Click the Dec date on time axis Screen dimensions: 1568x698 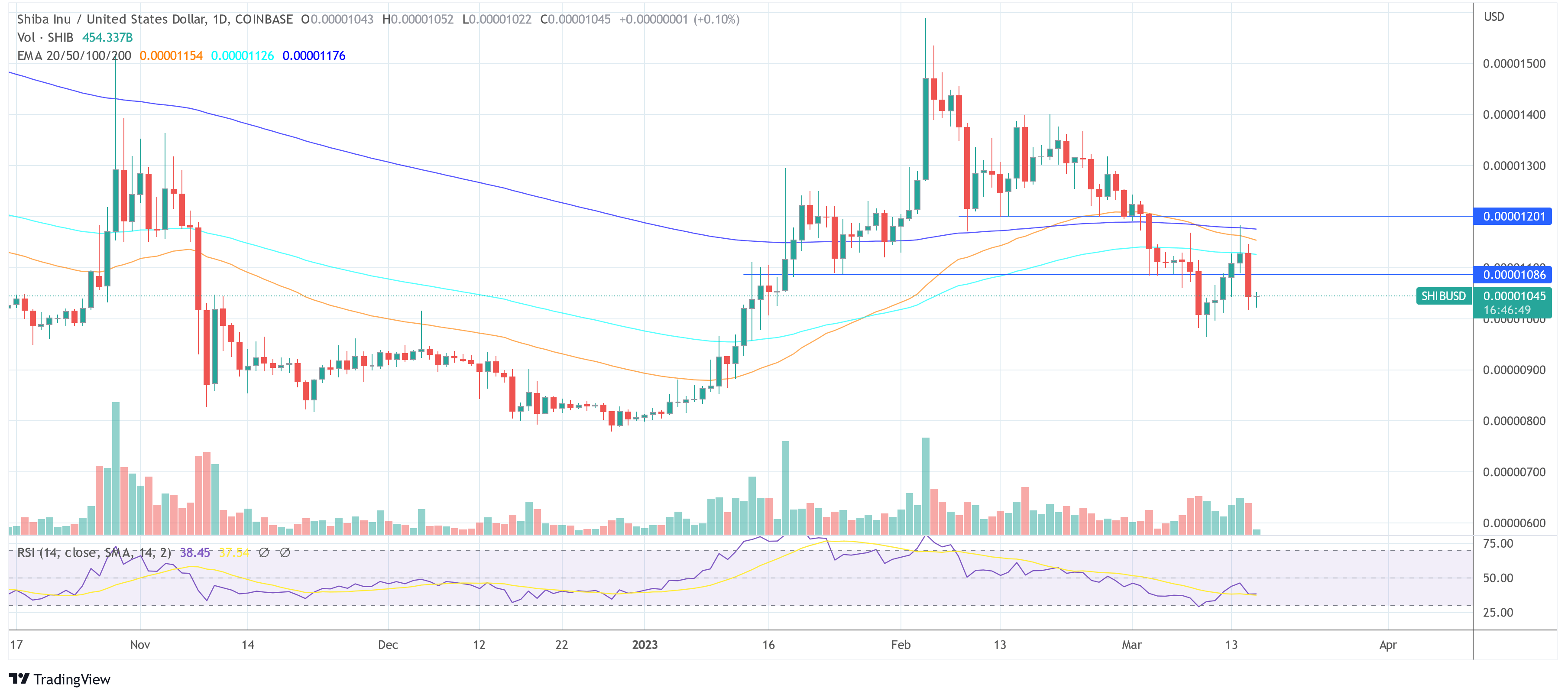coord(388,644)
